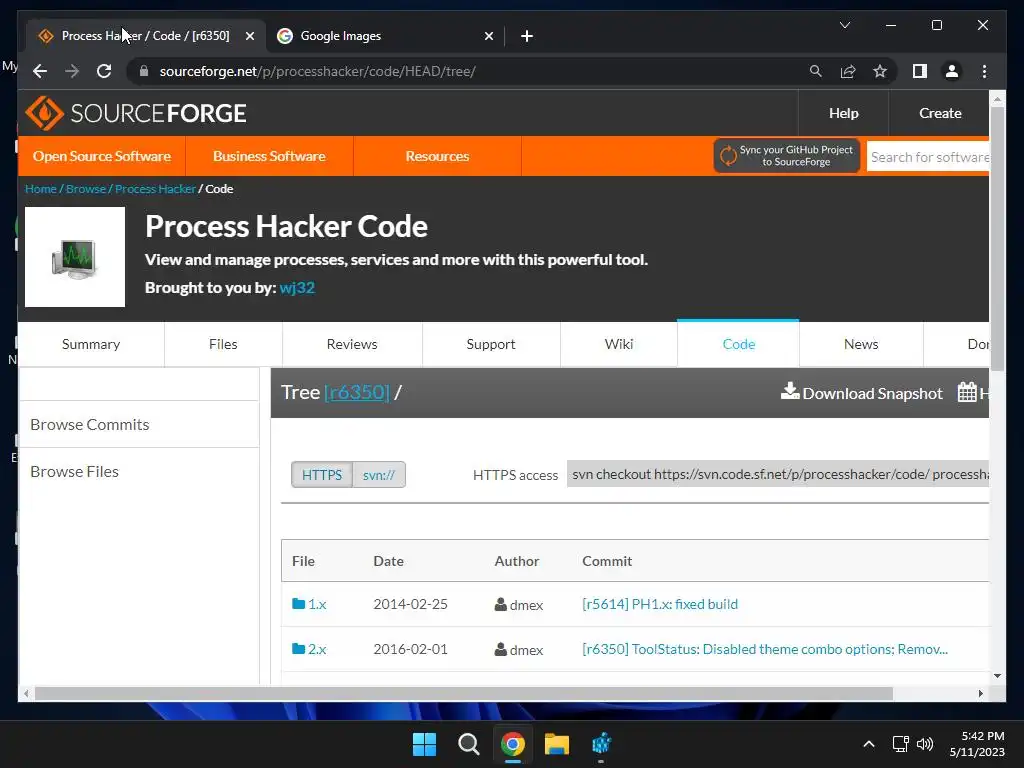Switch to the Support tab
This screenshot has width=1024, height=768.
tap(491, 344)
